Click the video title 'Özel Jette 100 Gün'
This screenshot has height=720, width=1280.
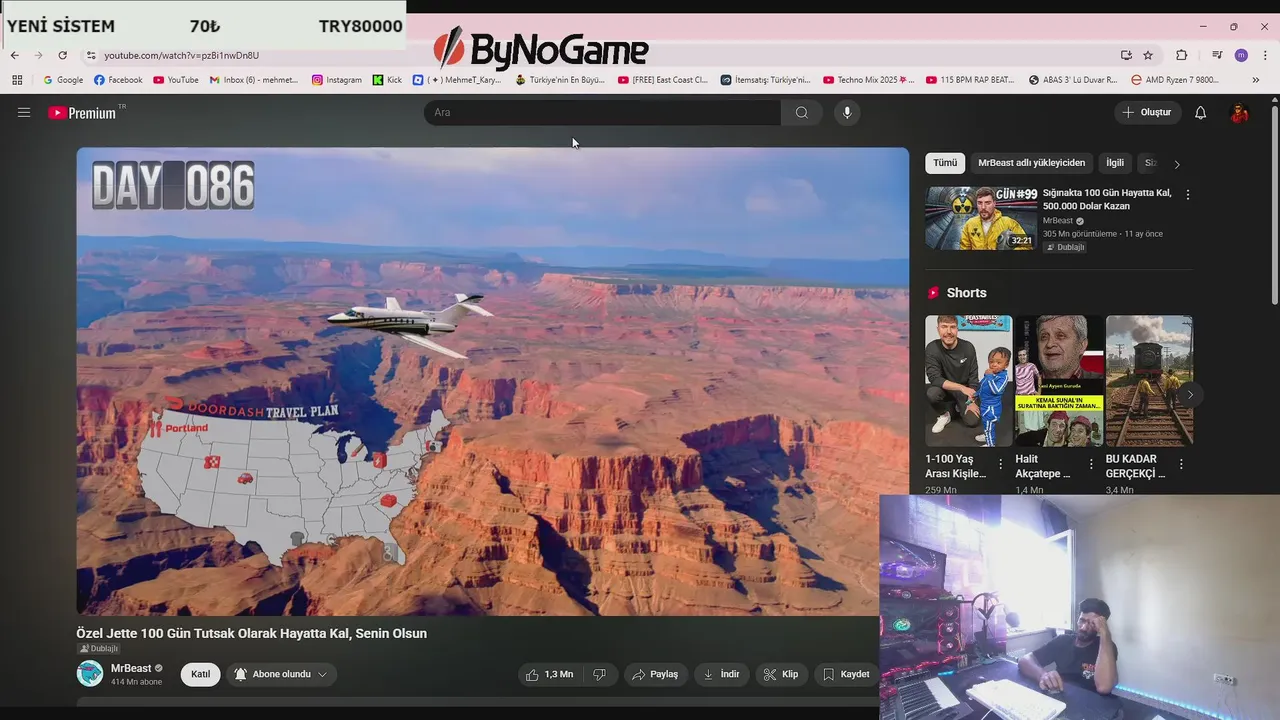[x=252, y=633]
